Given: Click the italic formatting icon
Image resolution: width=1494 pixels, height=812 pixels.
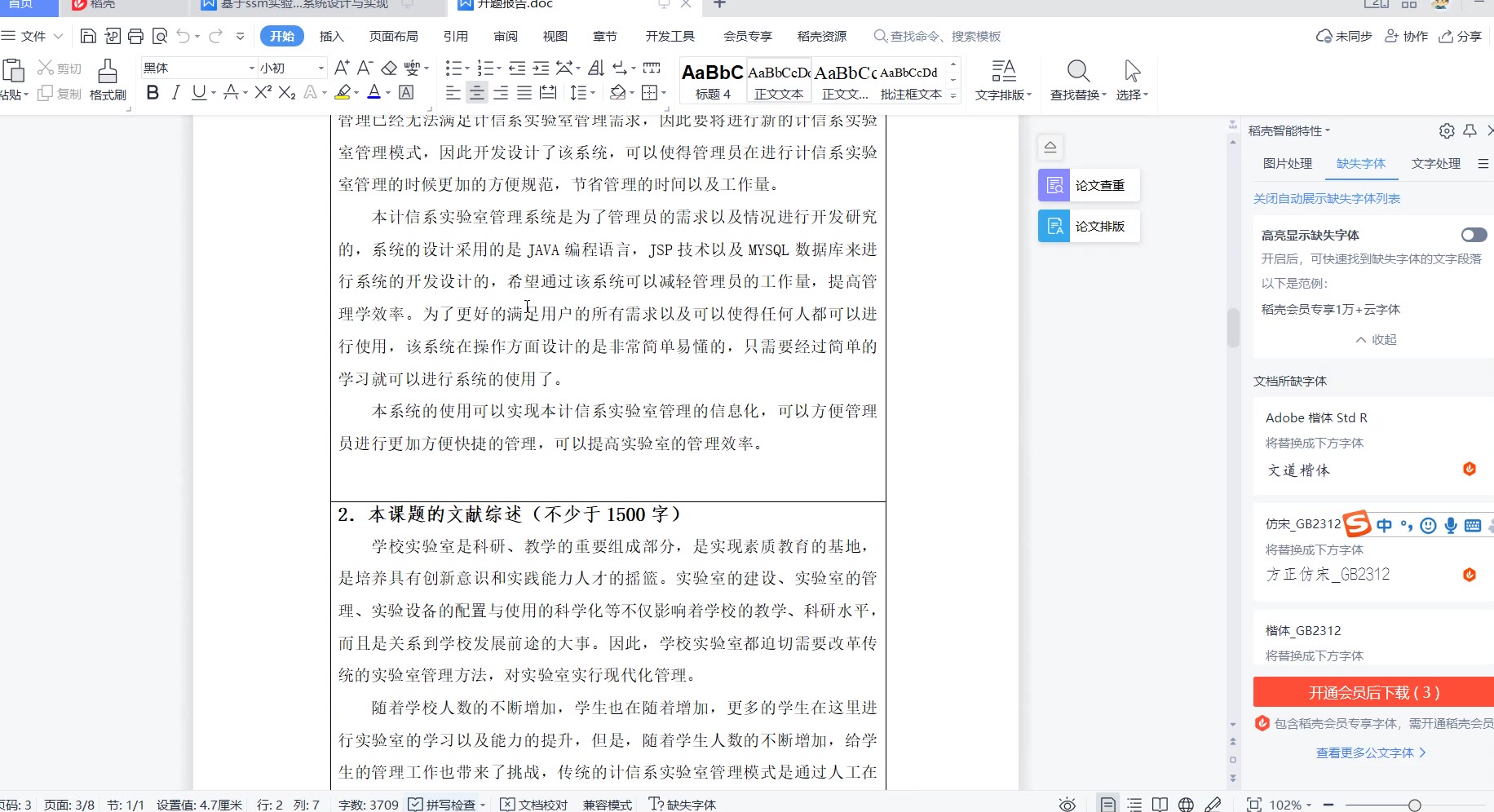Looking at the screenshot, I should 175,93.
